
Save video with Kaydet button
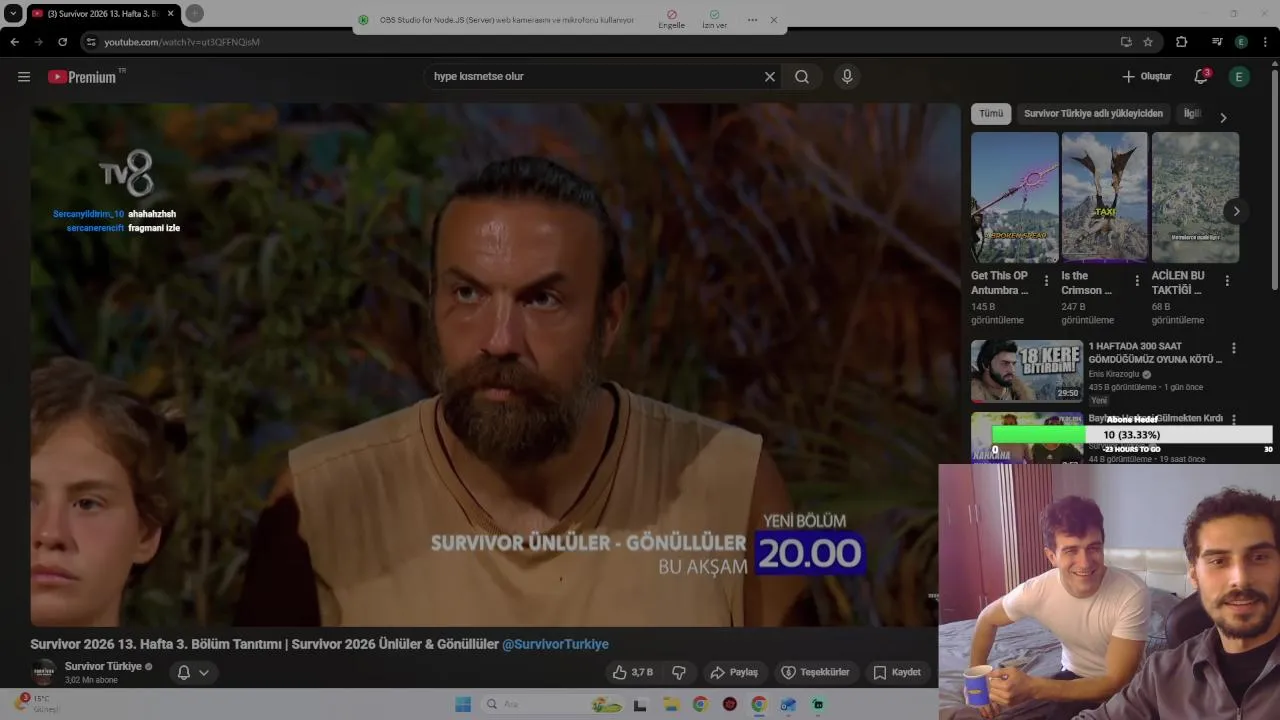[897, 672]
